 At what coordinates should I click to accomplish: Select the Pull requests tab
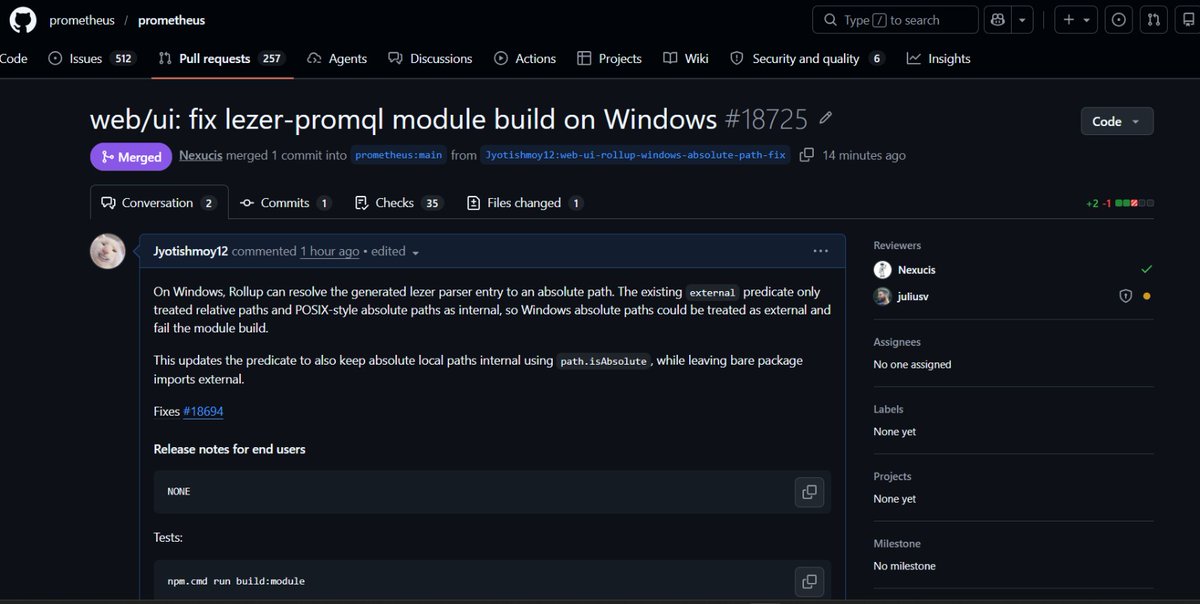[x=221, y=59]
